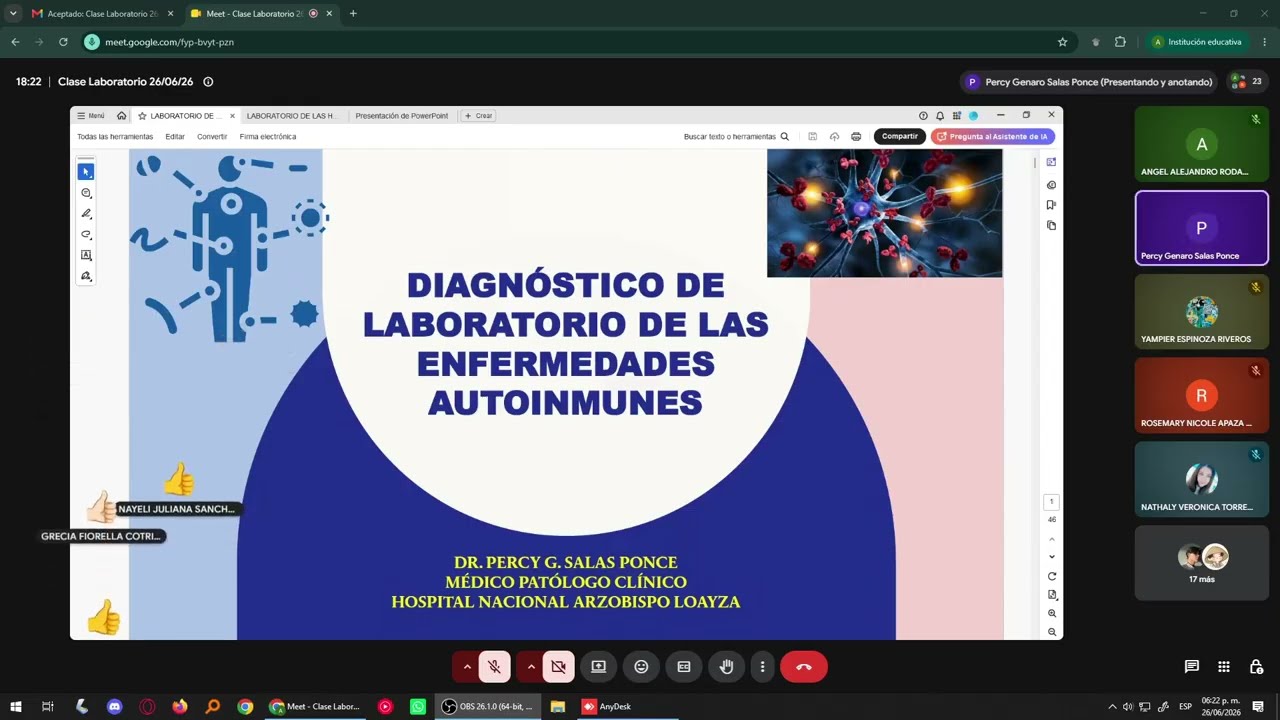Zoom in on the PDF page
The image size is (1280, 720).
point(1052,613)
